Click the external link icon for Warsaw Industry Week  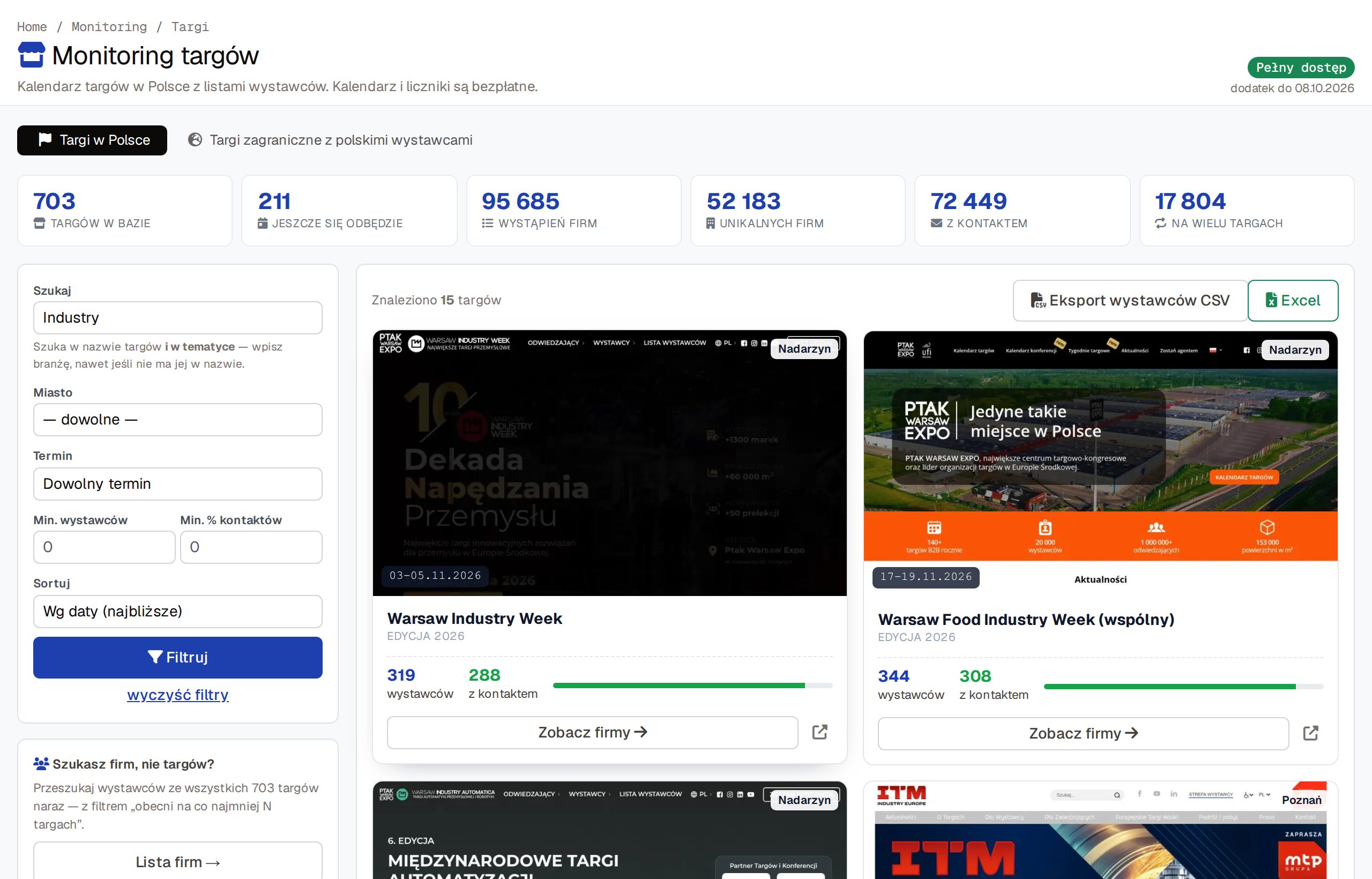pyautogui.click(x=819, y=732)
